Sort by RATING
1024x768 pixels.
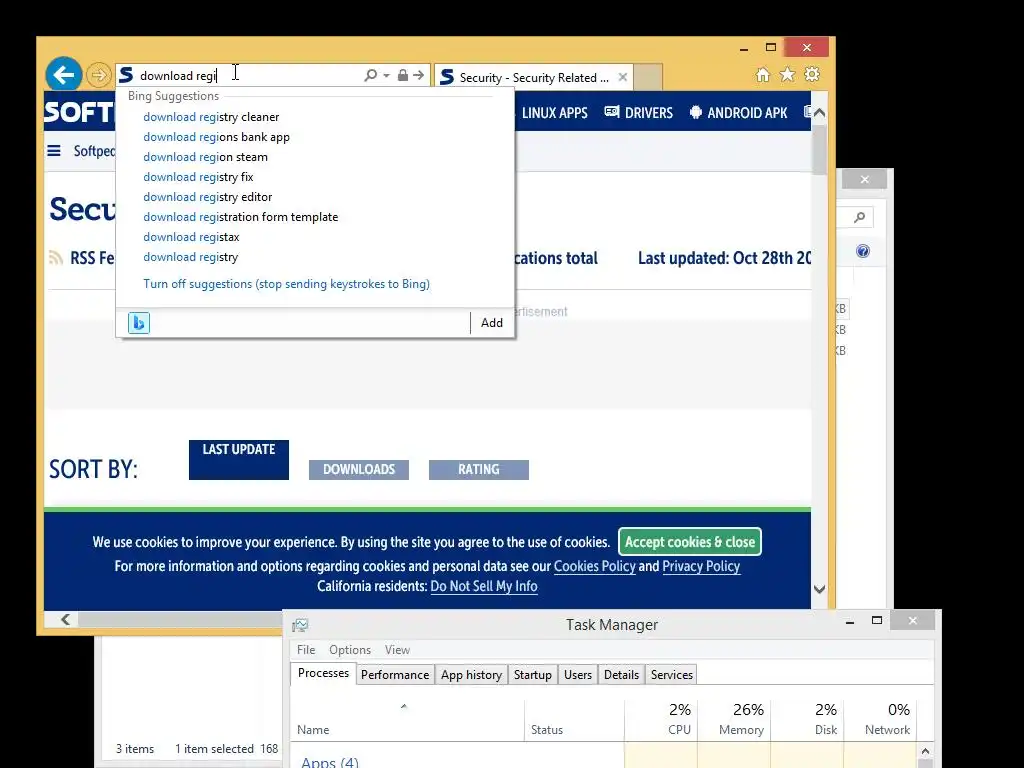479,470
